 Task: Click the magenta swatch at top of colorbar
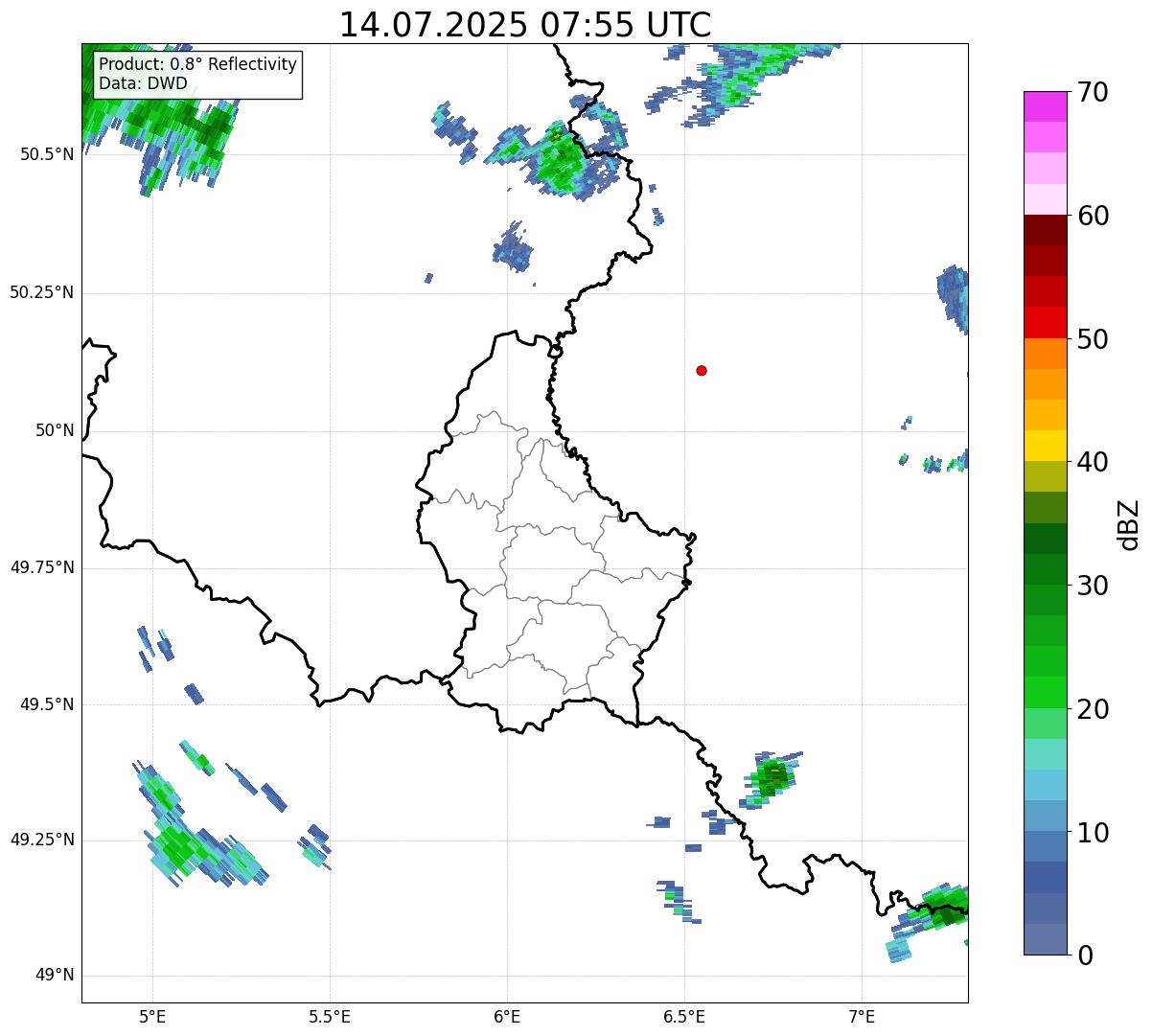pos(1045,106)
